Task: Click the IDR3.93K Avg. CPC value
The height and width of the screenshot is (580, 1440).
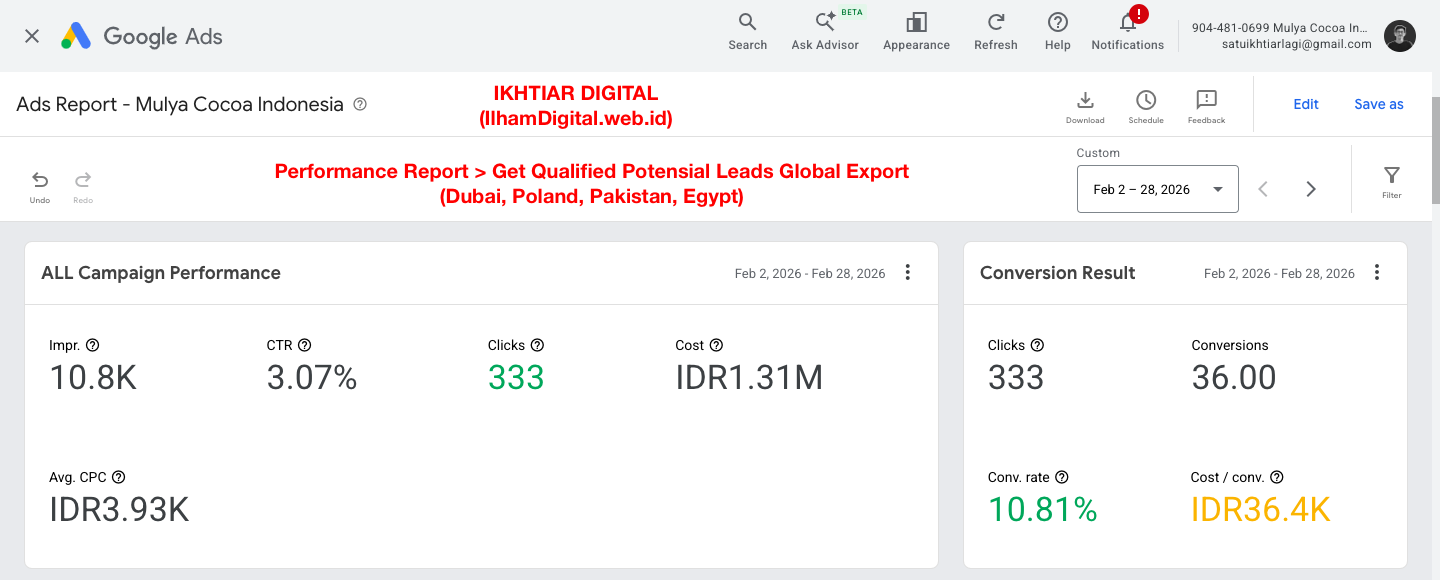Action: coord(119,510)
